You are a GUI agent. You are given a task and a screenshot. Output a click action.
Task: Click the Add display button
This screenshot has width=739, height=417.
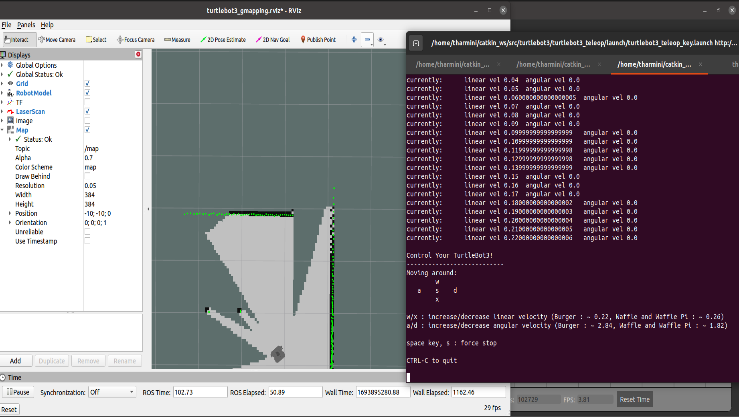[16, 360]
